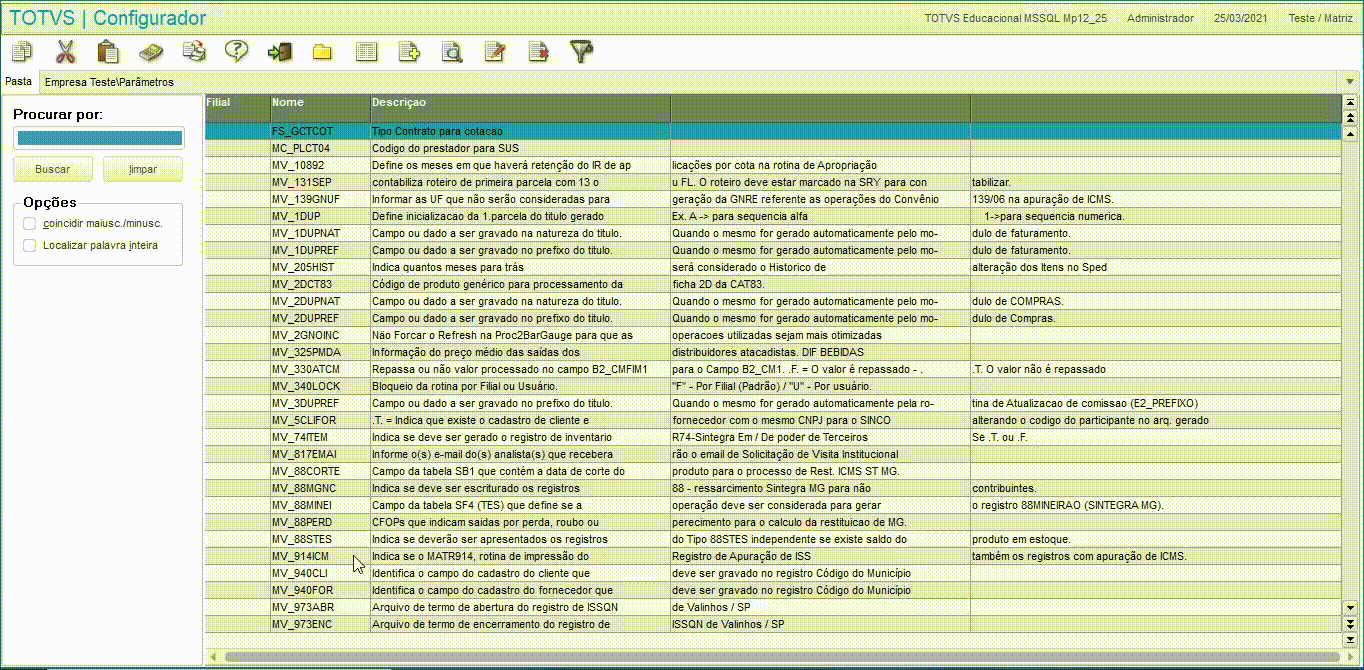Select the MV_131SEP parameter row
This screenshot has height=670, width=1364.
click(x=772, y=182)
